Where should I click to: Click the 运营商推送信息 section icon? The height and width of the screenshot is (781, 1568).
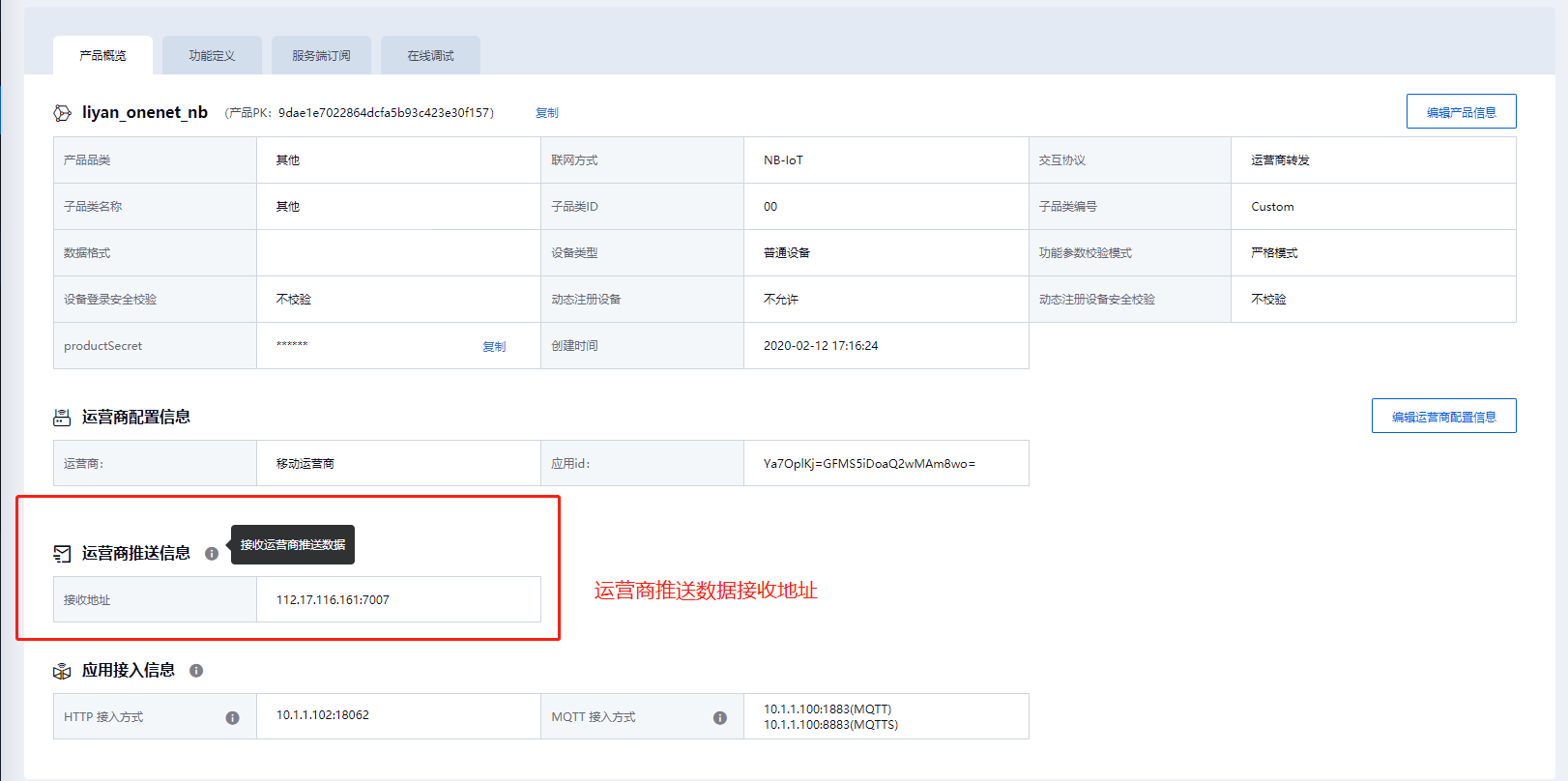(x=62, y=554)
